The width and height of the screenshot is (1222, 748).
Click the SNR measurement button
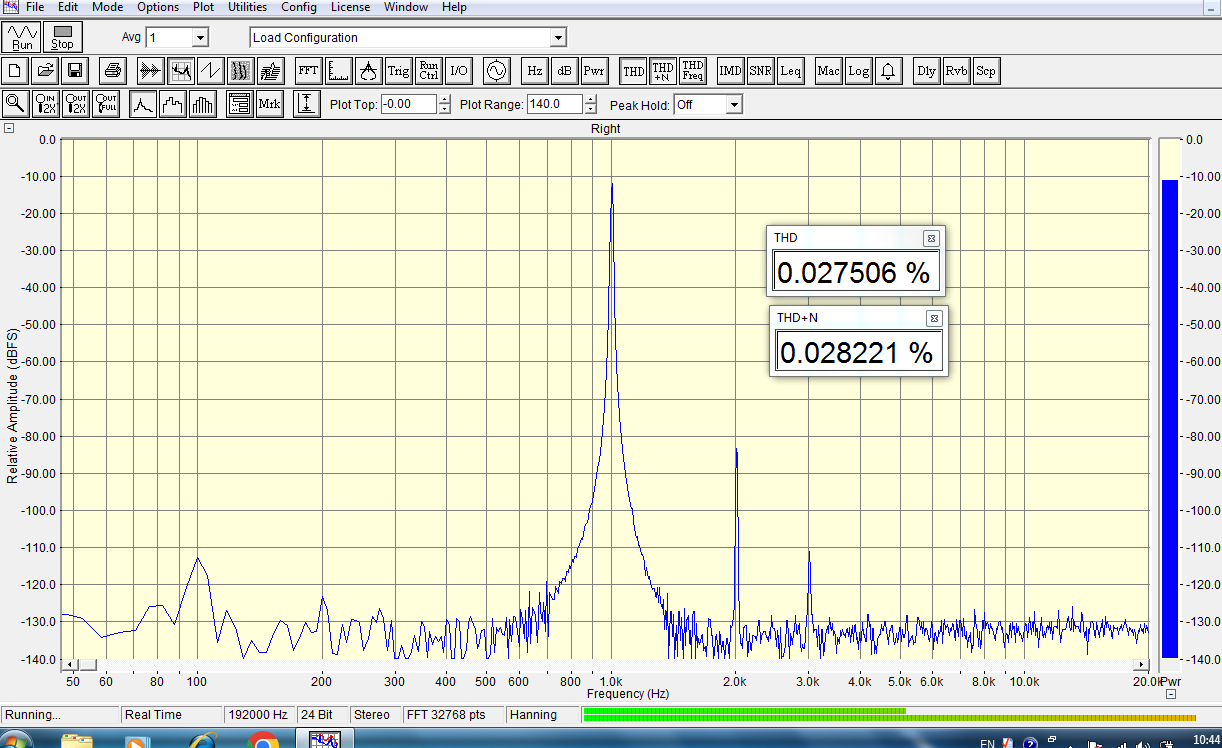tap(760, 71)
